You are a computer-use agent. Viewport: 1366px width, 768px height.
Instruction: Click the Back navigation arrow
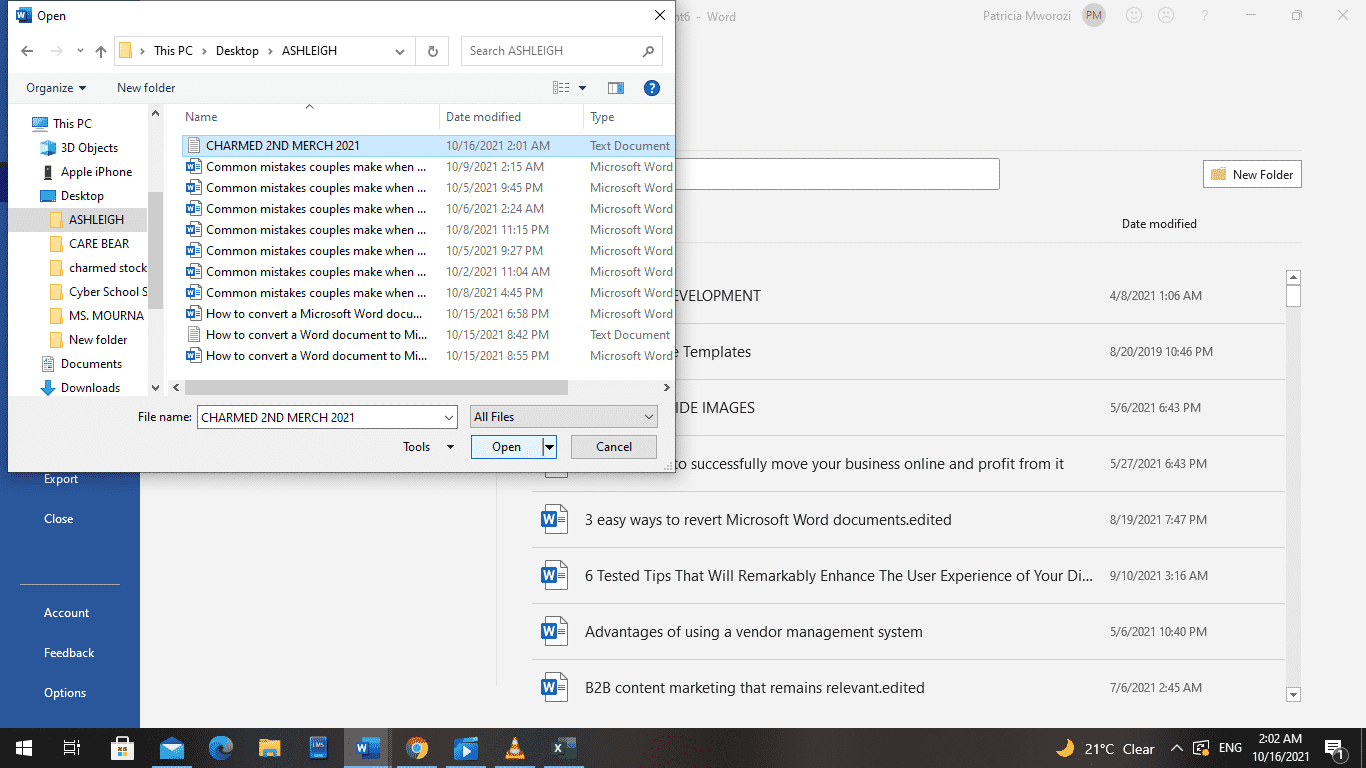point(27,52)
